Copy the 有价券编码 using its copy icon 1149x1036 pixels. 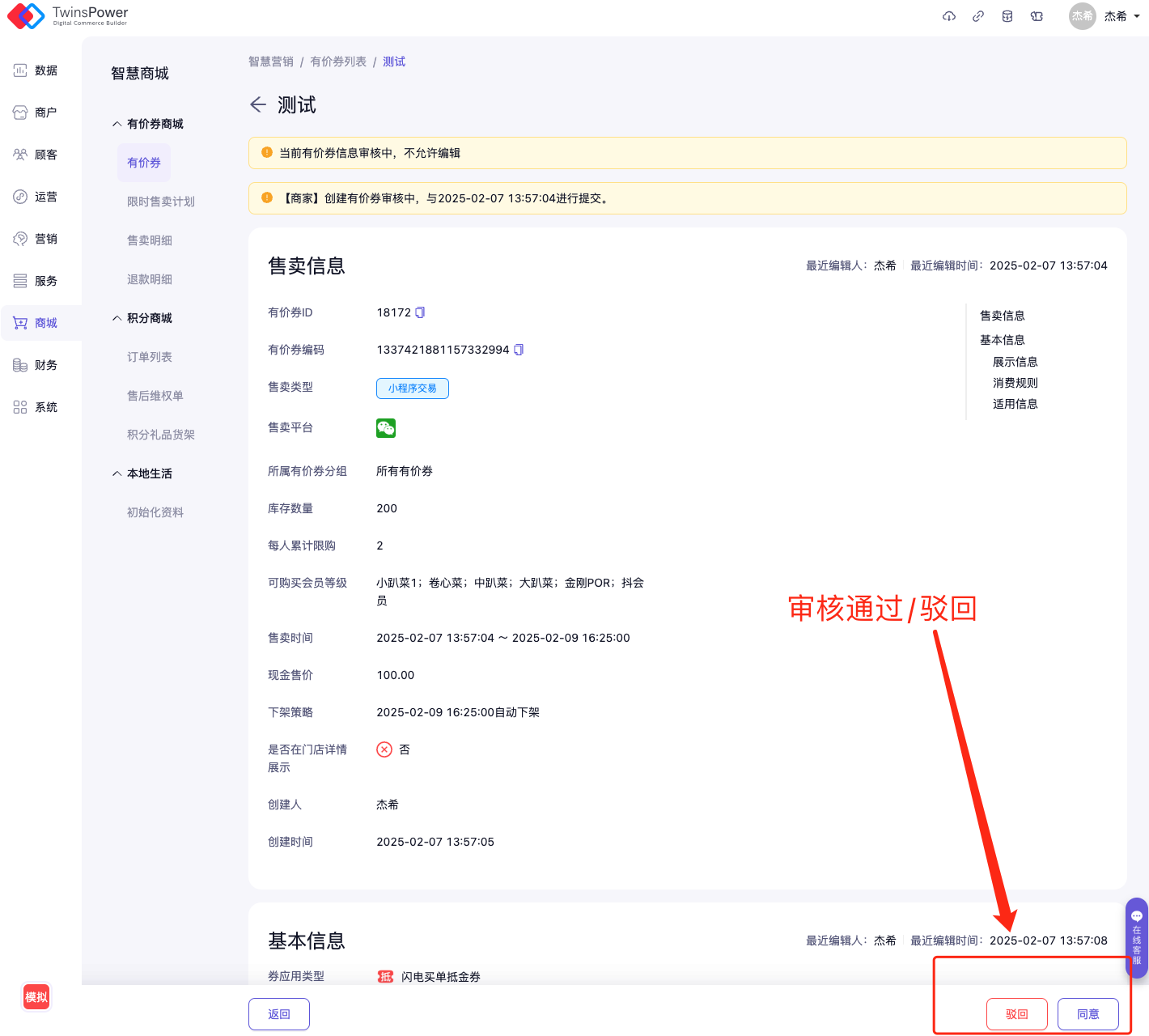point(519,350)
